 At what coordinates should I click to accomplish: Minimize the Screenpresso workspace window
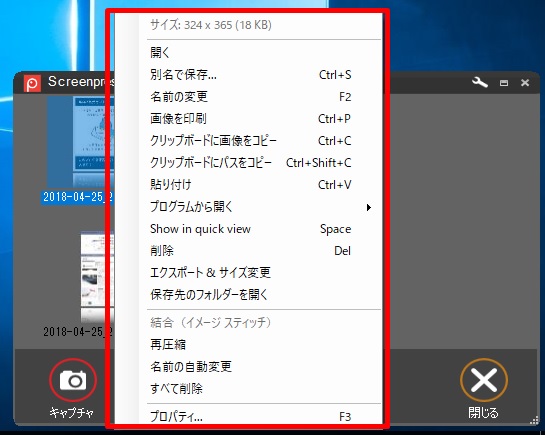click(x=504, y=83)
